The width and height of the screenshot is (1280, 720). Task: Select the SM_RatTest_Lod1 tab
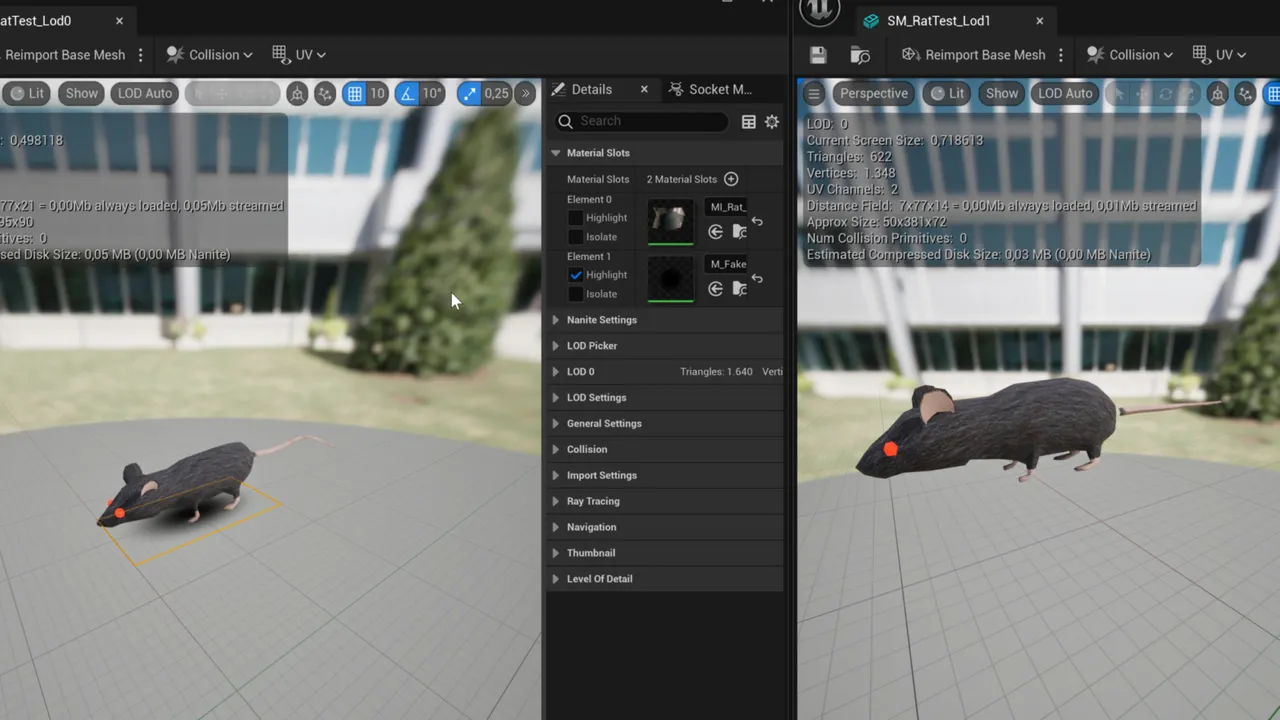[x=938, y=20]
